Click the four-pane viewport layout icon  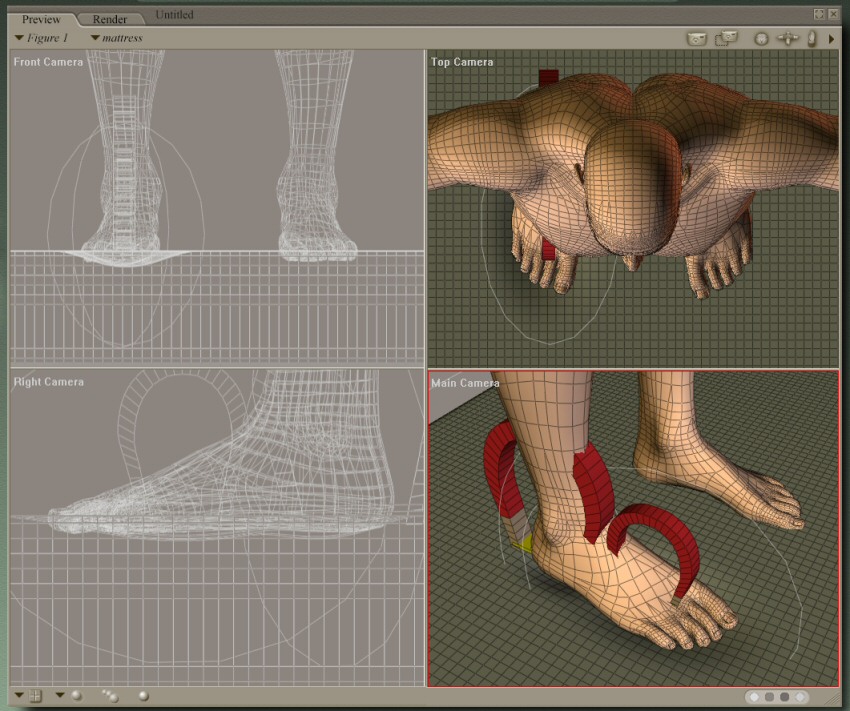(x=36, y=696)
